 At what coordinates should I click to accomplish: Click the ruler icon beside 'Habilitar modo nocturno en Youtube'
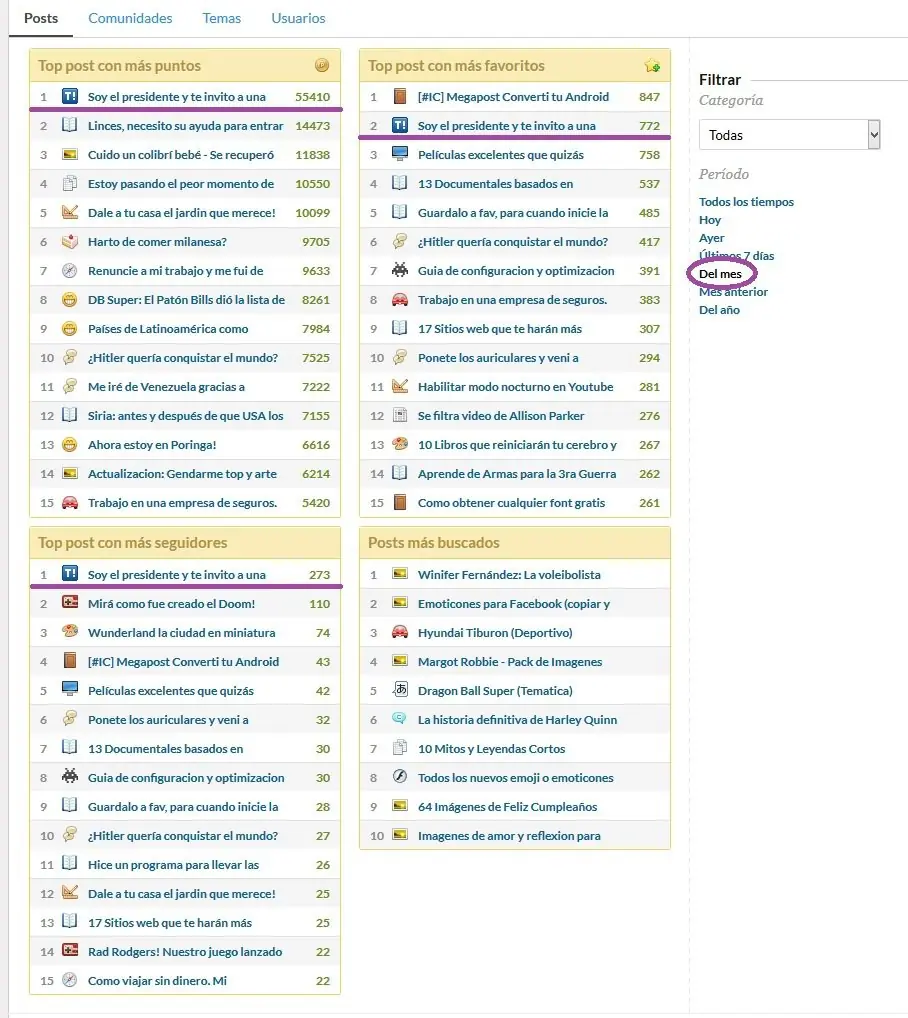coord(400,386)
